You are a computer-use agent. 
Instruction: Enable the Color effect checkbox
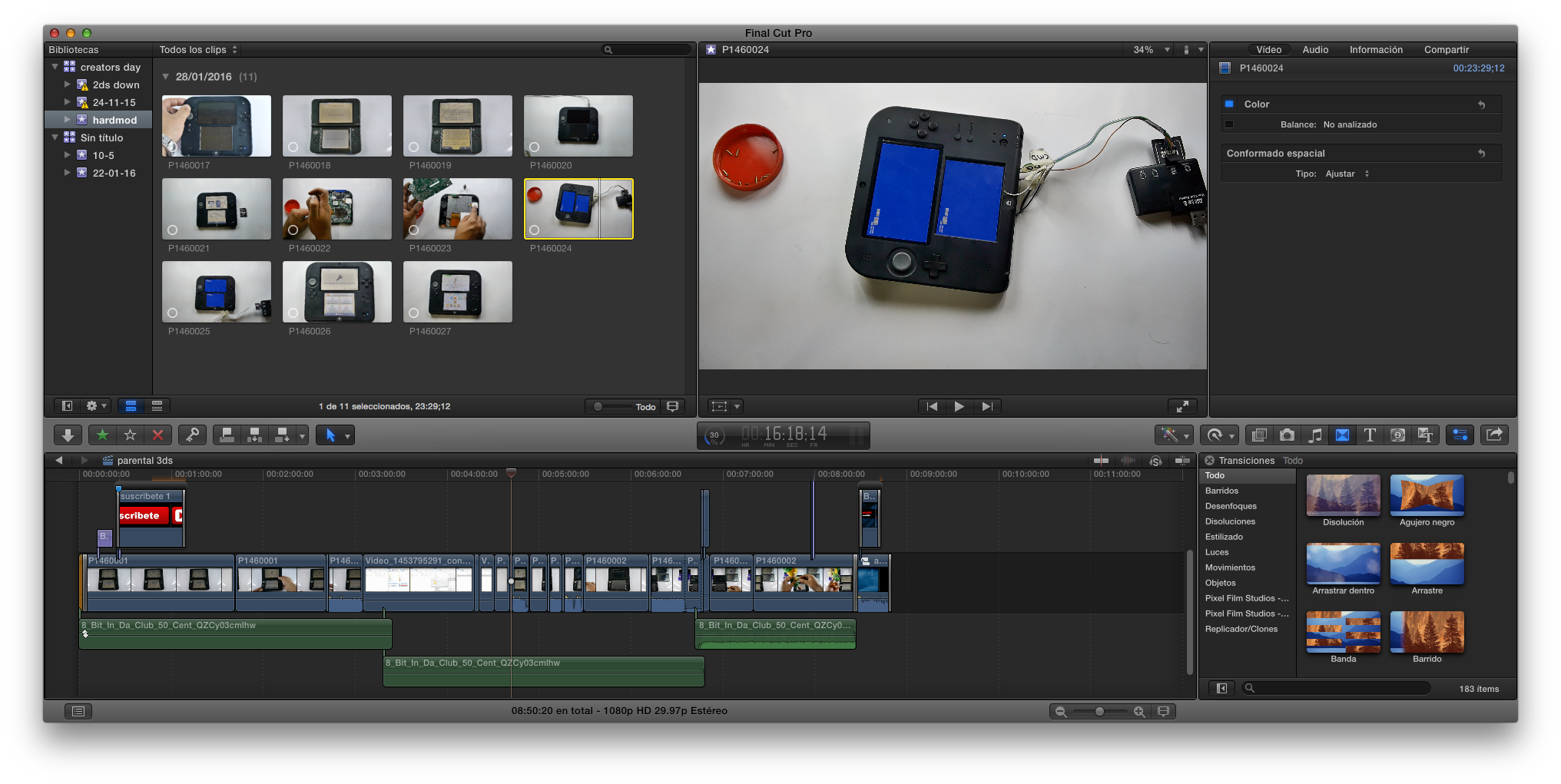1229,104
